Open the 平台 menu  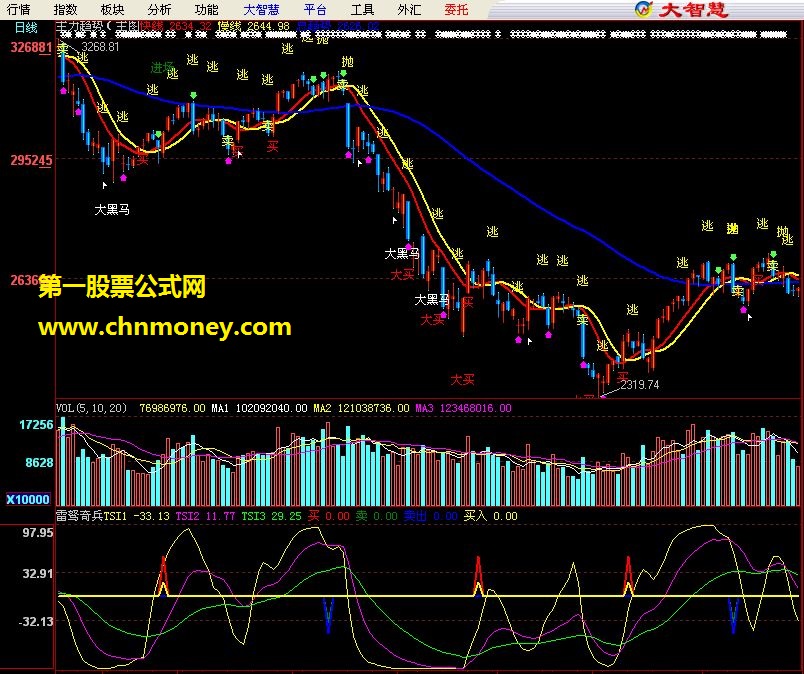tap(315, 9)
